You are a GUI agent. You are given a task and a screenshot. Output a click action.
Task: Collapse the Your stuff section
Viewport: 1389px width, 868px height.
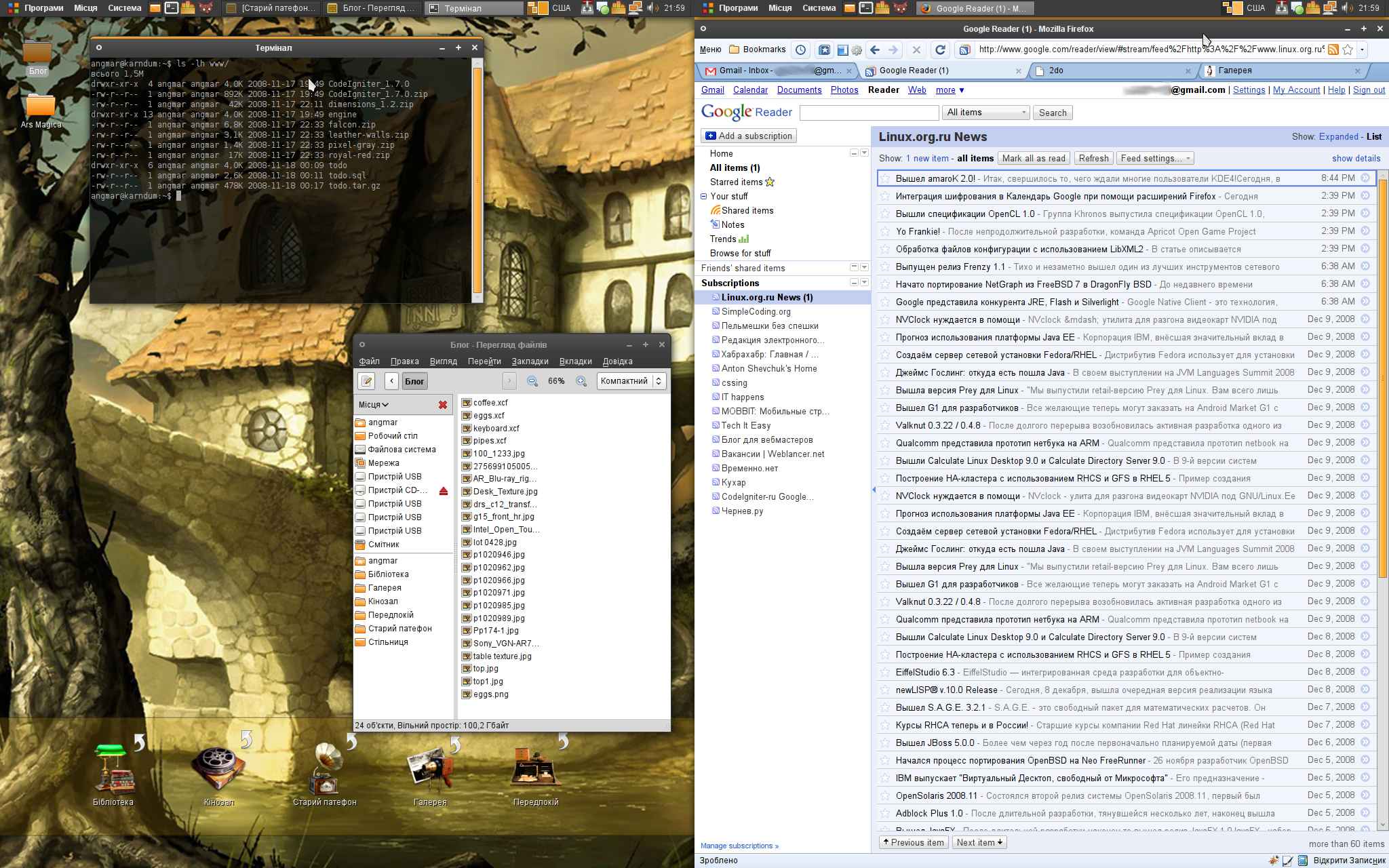click(x=704, y=197)
